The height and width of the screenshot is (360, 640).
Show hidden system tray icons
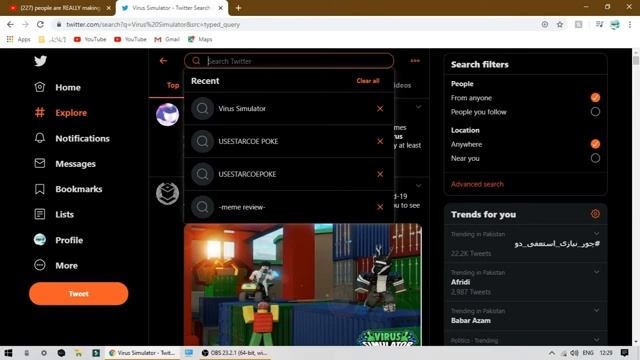(x=552, y=353)
